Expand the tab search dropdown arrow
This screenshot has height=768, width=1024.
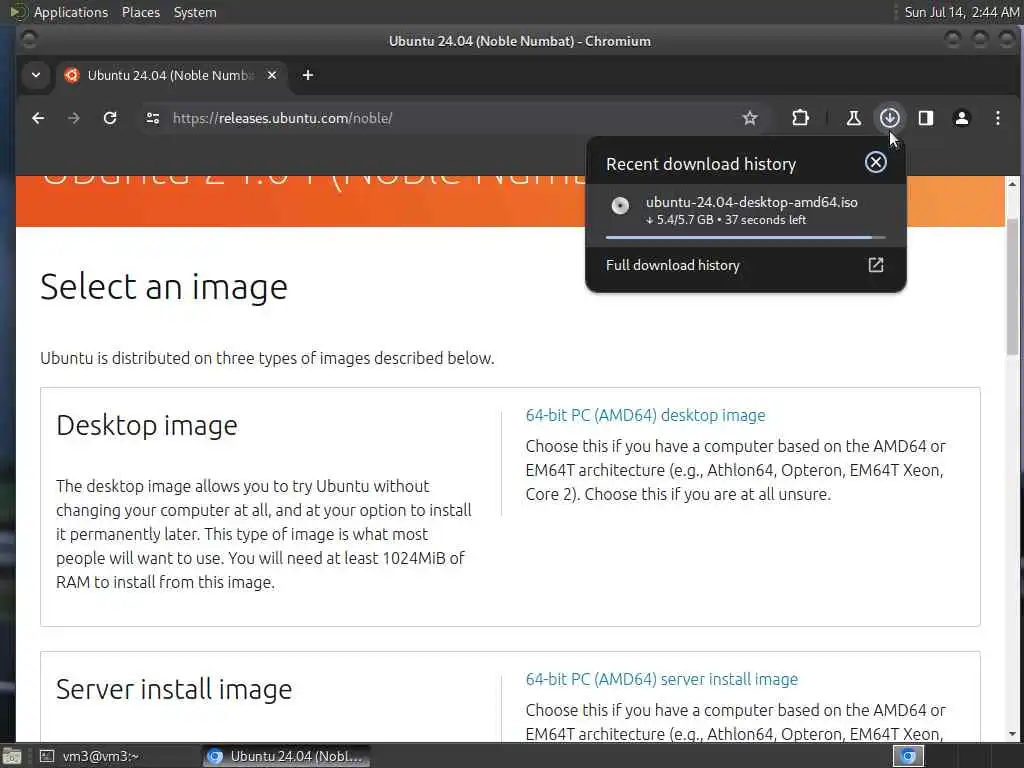(x=36, y=75)
